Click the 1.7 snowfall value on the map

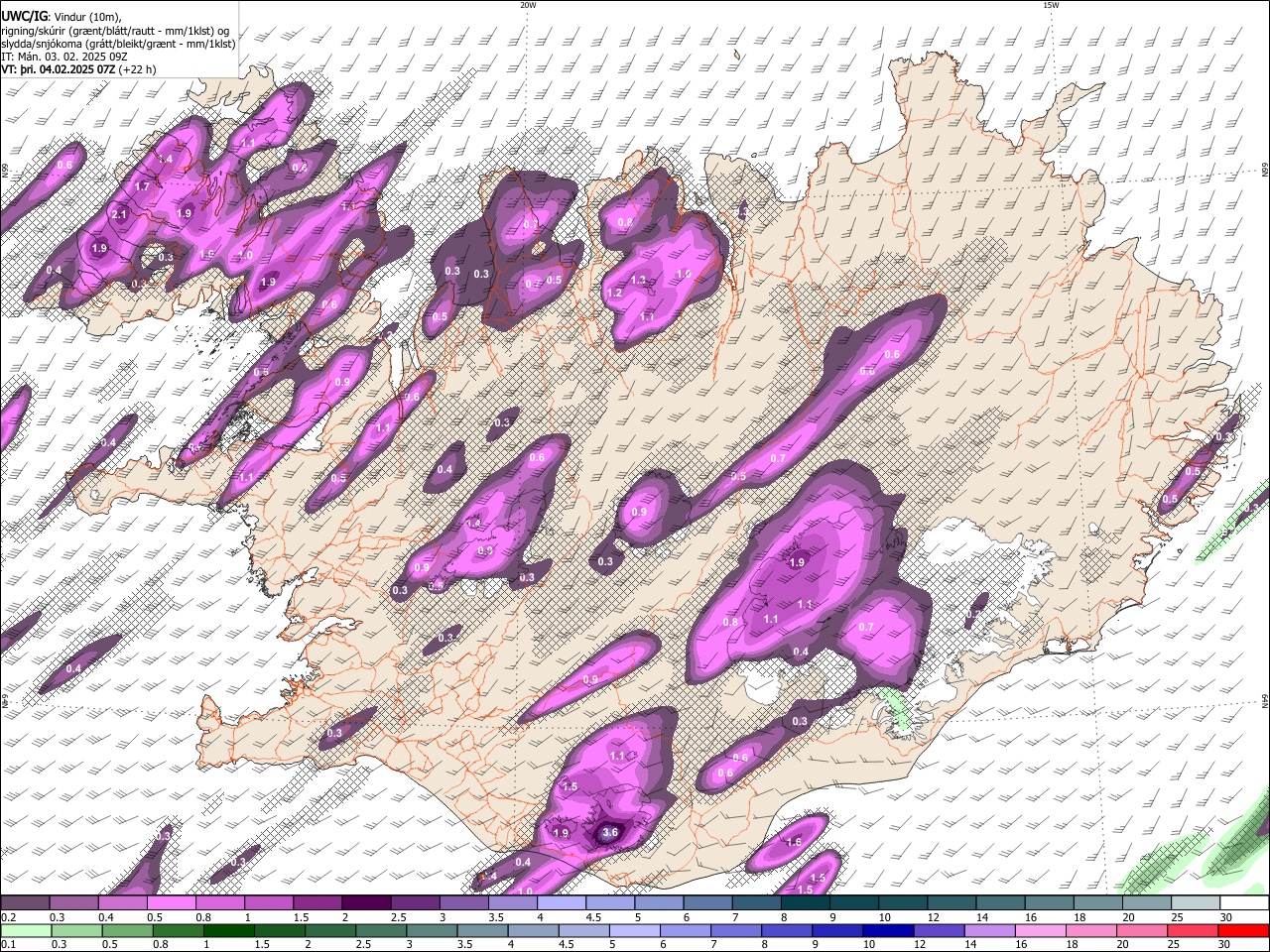tap(142, 186)
